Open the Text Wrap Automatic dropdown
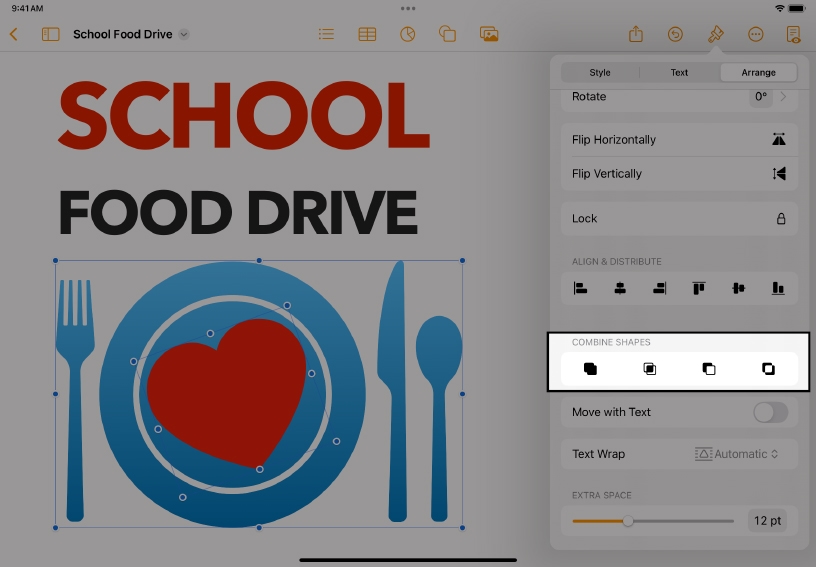 click(x=739, y=454)
